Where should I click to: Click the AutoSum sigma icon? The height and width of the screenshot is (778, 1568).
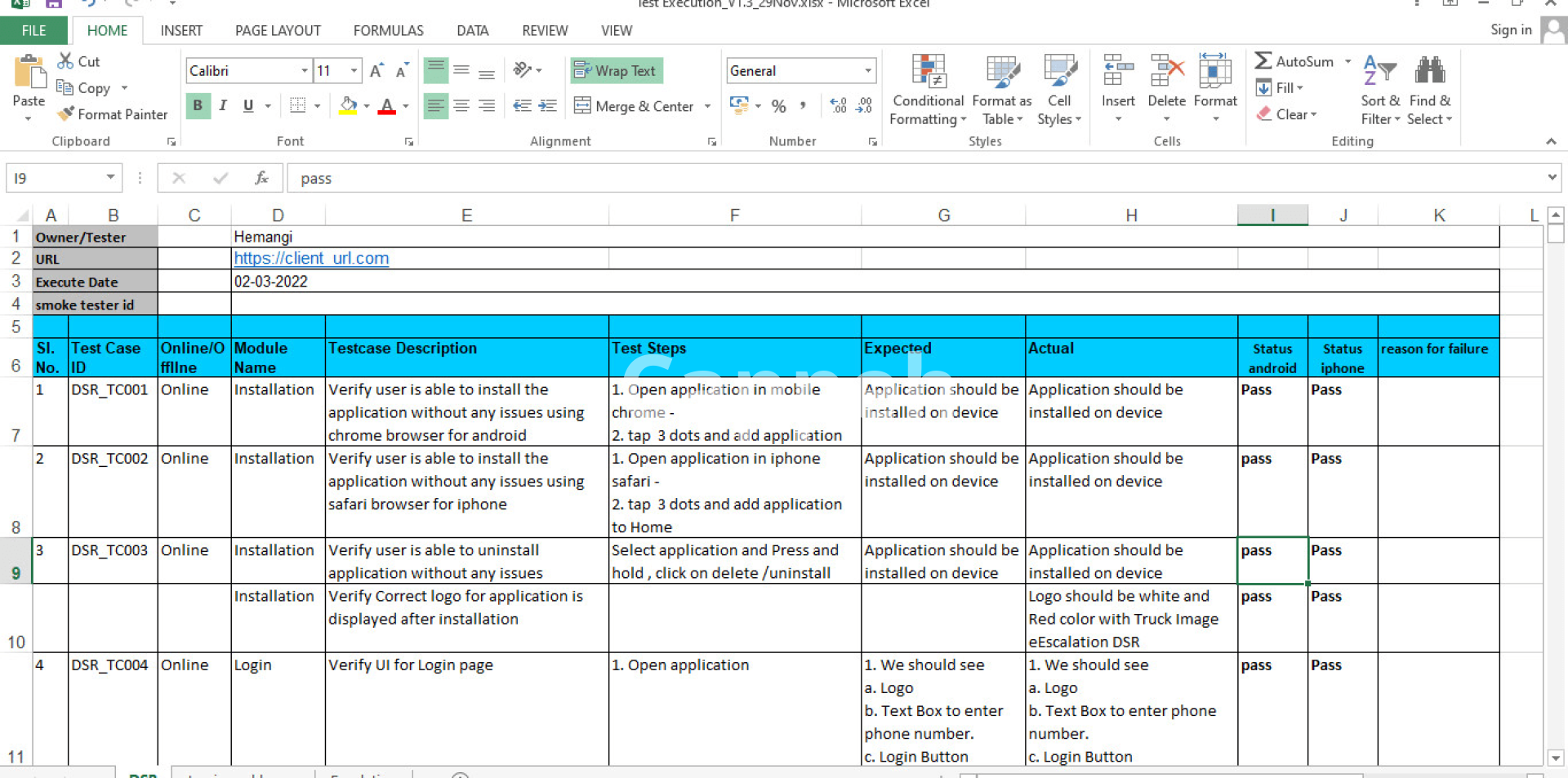point(1263,61)
